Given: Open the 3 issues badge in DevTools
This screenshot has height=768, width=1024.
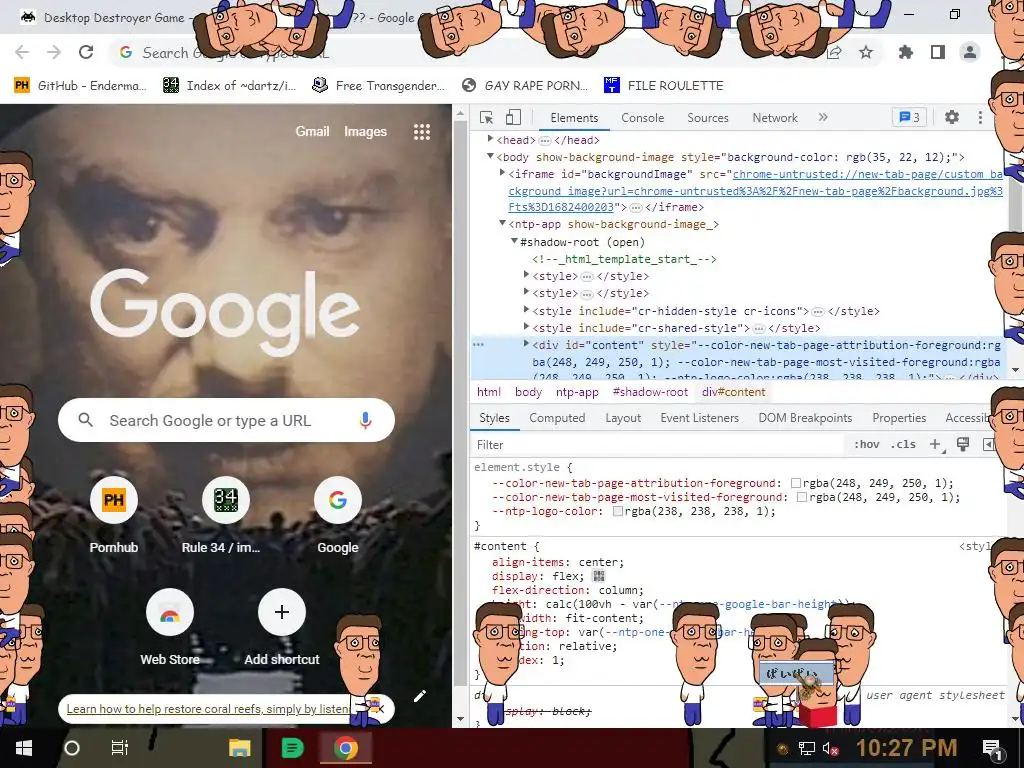Looking at the screenshot, I should click(x=909, y=118).
